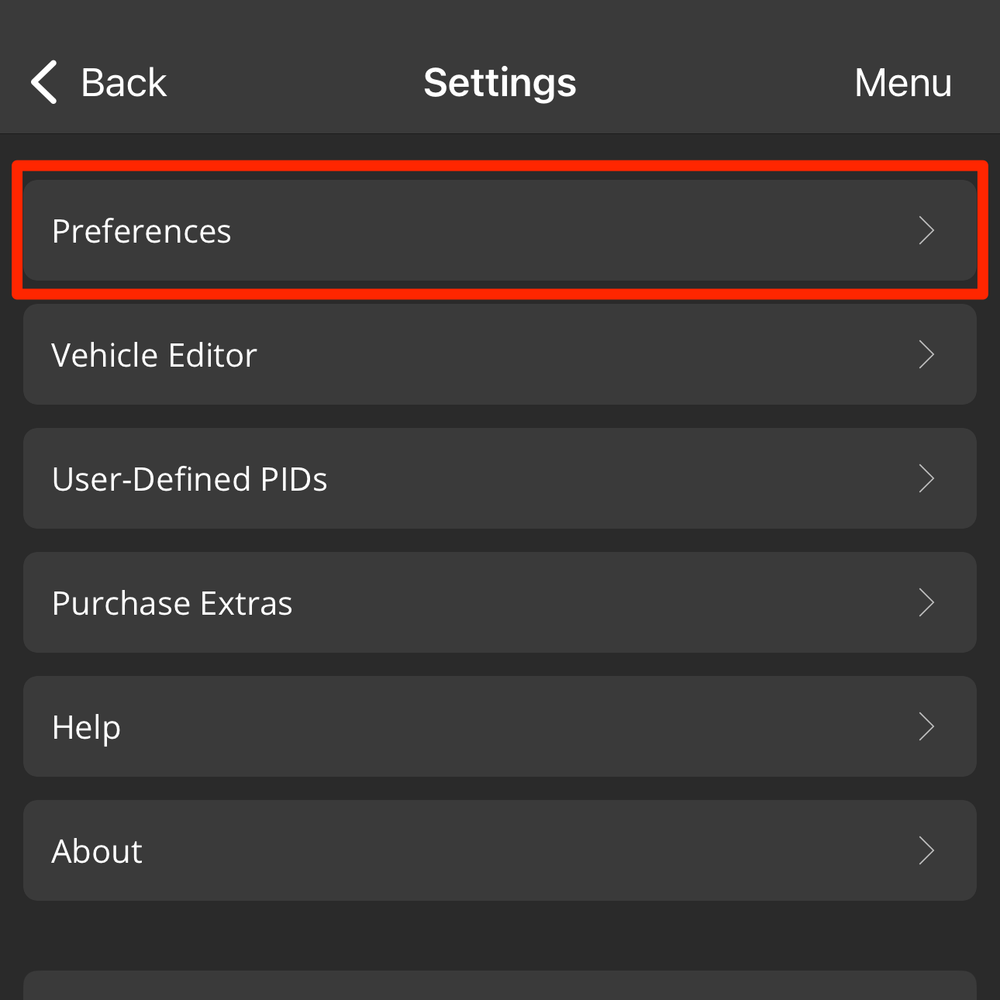Tap the chevron on the Help row
The image size is (1000, 1000).
[926, 727]
